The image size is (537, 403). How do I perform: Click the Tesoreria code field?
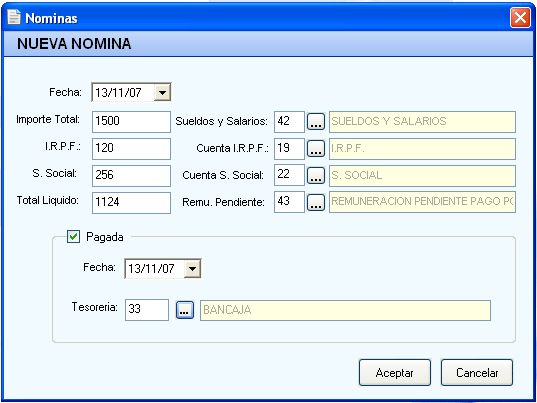click(x=147, y=310)
